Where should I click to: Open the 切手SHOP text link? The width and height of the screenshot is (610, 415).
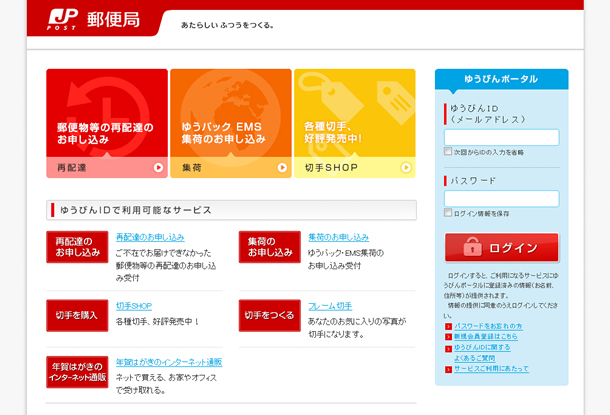(134, 306)
